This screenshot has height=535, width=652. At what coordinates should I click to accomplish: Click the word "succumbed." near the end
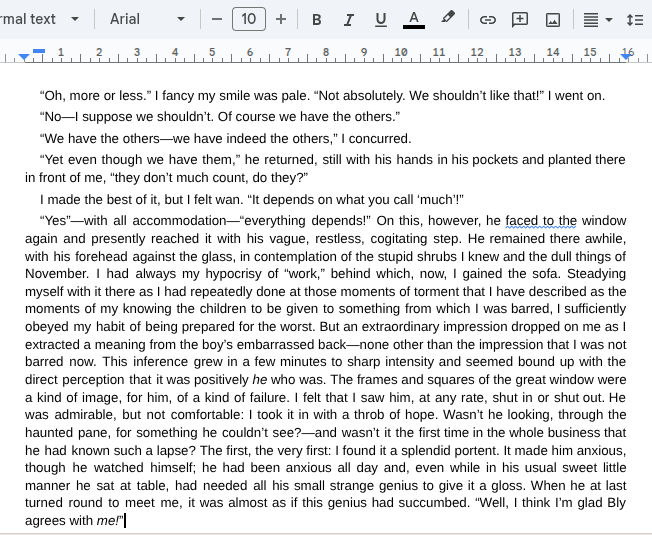434,503
